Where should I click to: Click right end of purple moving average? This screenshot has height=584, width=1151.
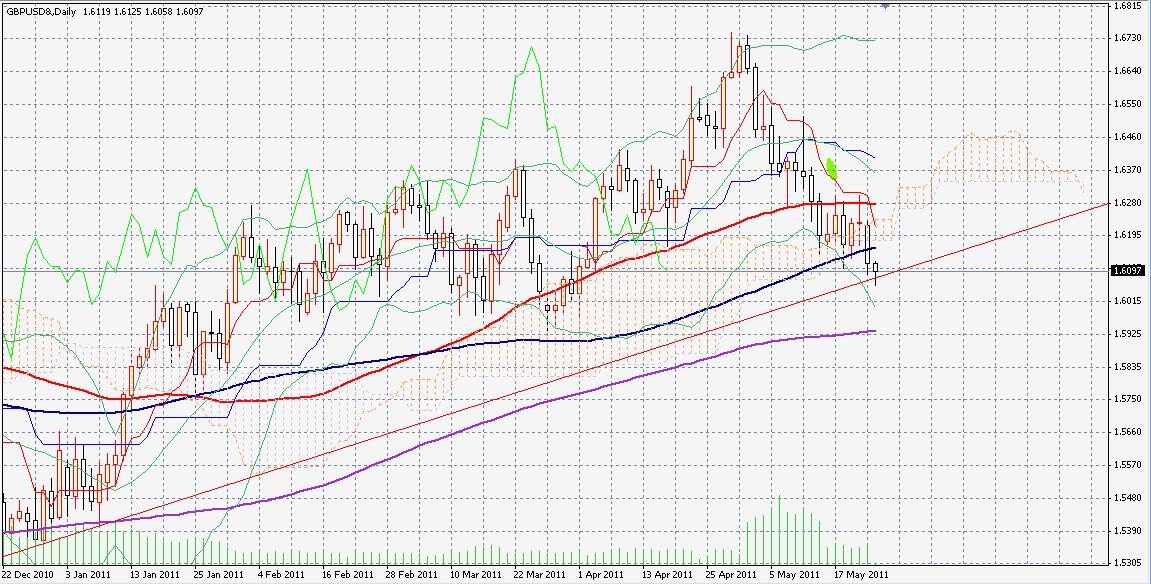[x=876, y=331]
